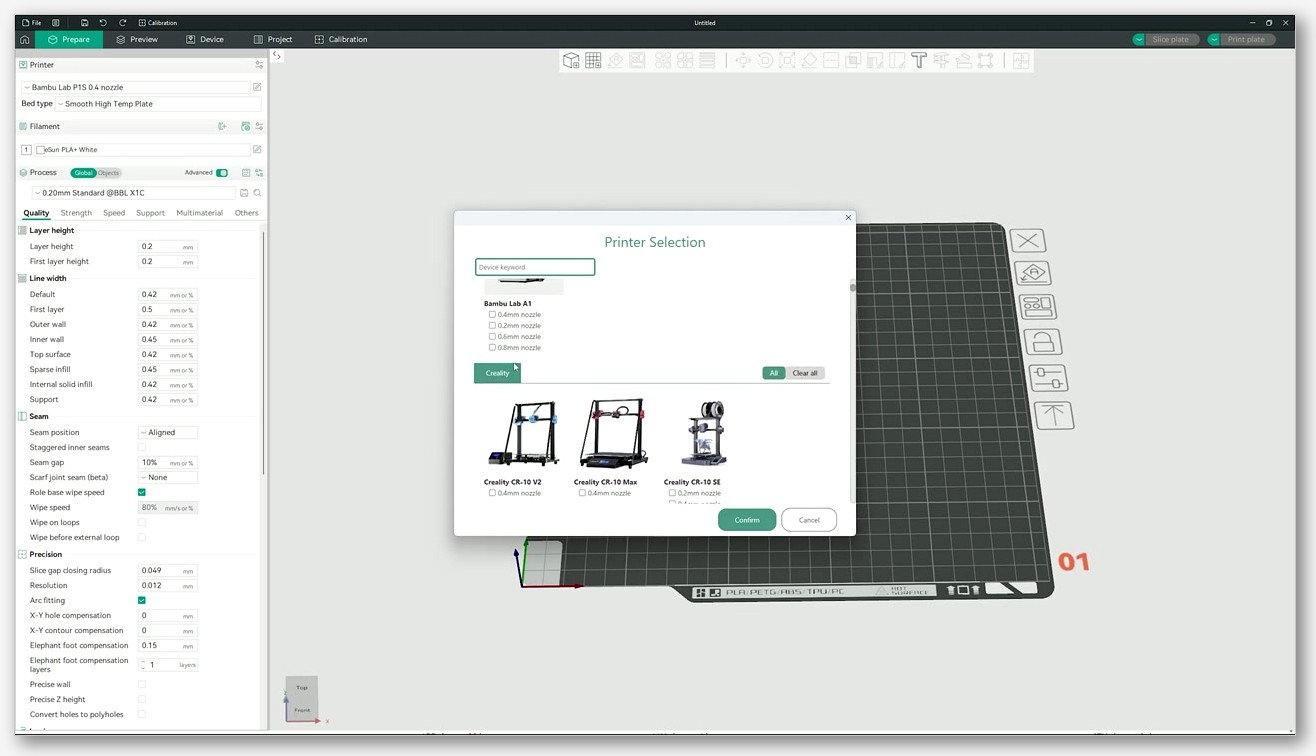Click the home icon in top bar
This screenshot has height=756, width=1316.
pyautogui.click(x=25, y=39)
